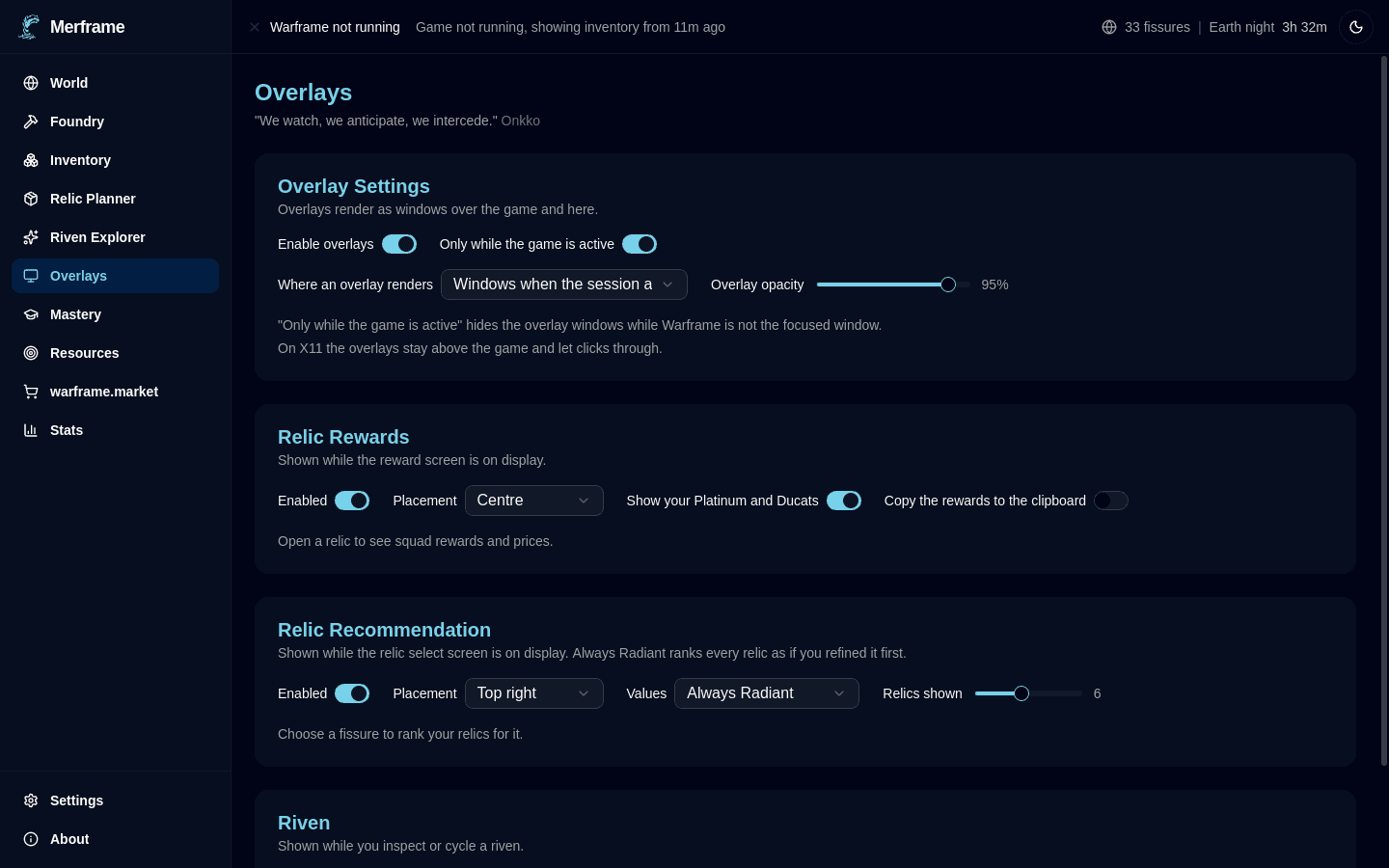Viewport: 1389px width, 868px height.
Task: Click the X icon beside Warframe not running
Action: pos(255,27)
